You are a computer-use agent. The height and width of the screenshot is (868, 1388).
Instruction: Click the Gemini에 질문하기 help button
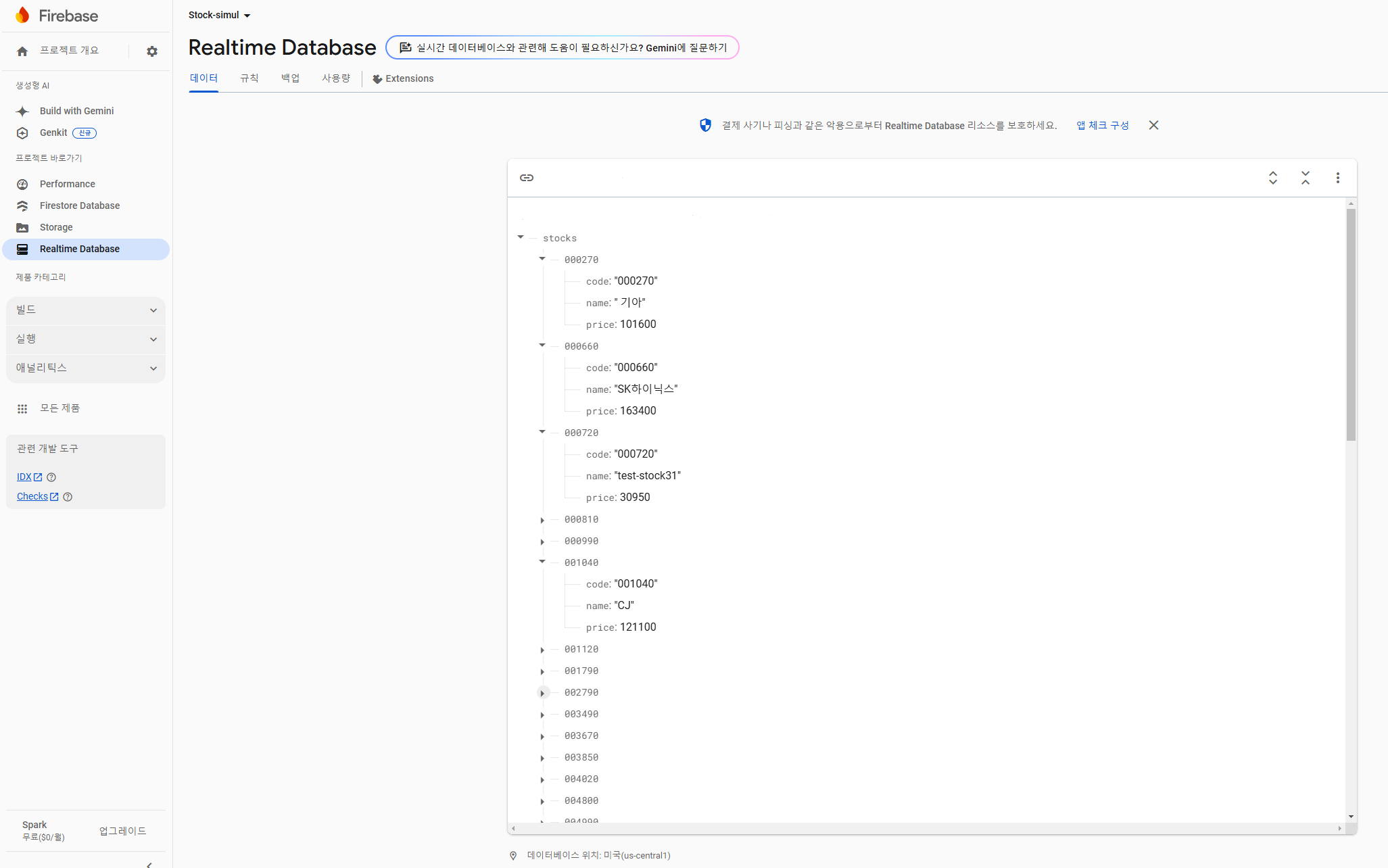coord(563,47)
